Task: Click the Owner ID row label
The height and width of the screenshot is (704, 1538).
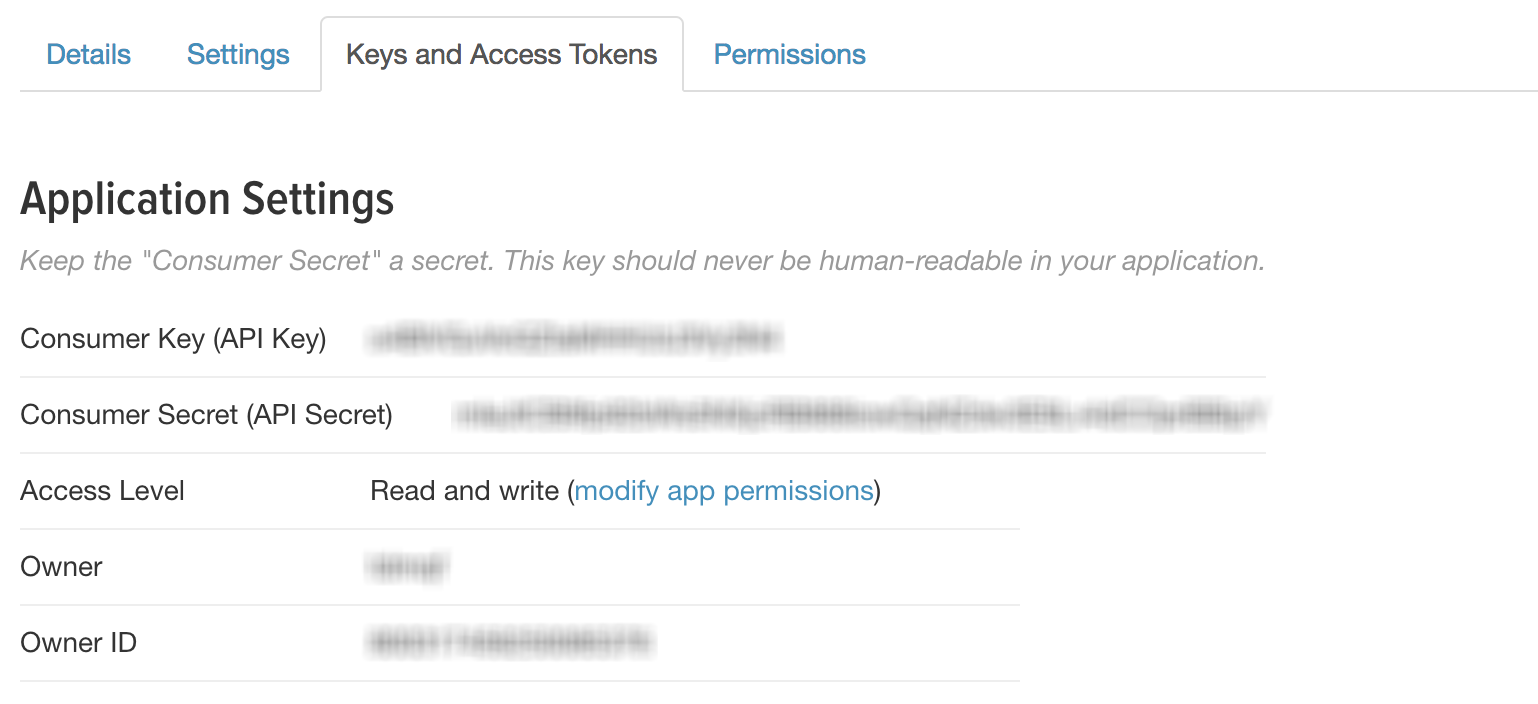Action: 79,642
